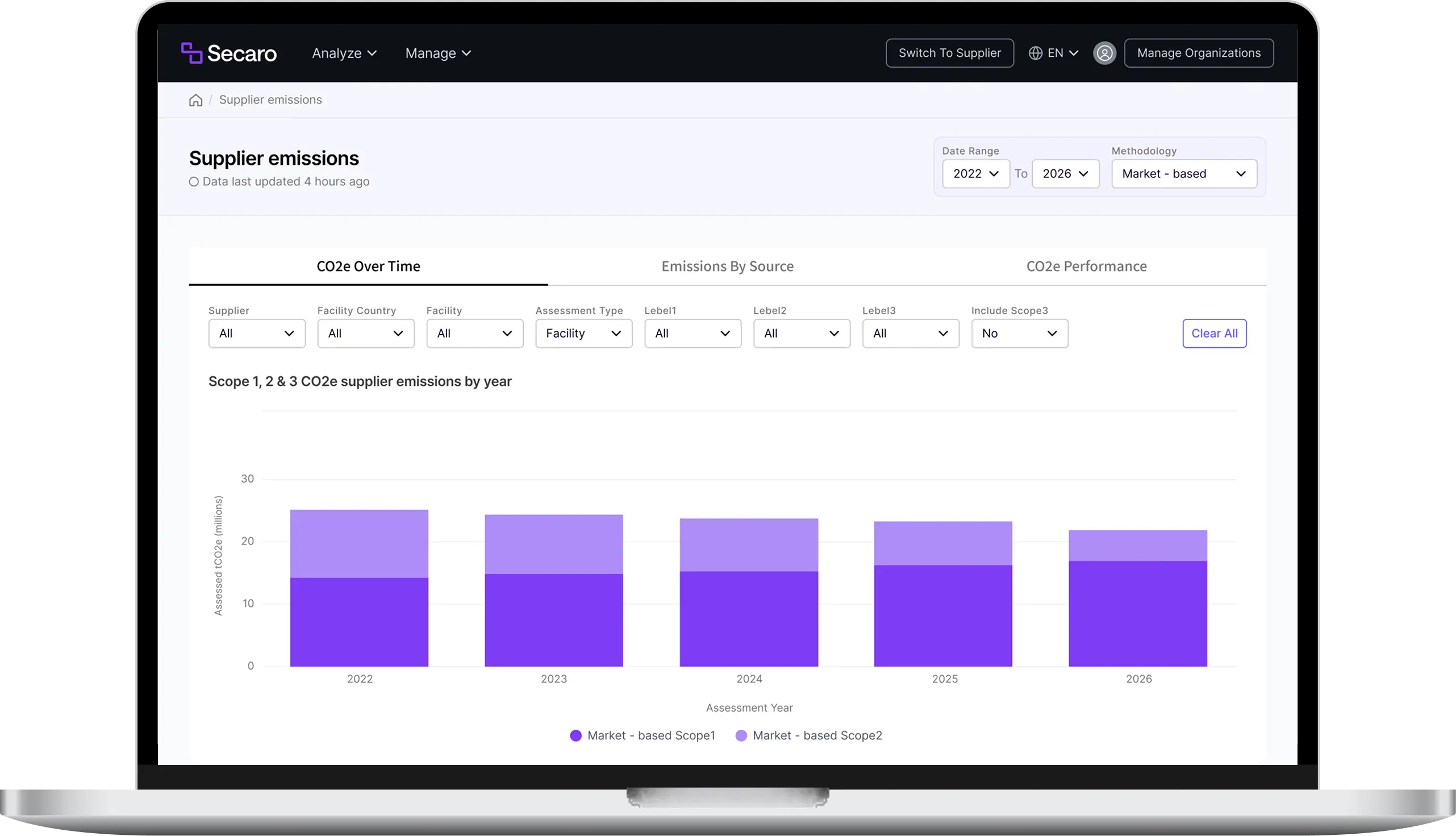Click the Secaro logo icon
The width and height of the screenshot is (1456, 836).
[191, 53]
